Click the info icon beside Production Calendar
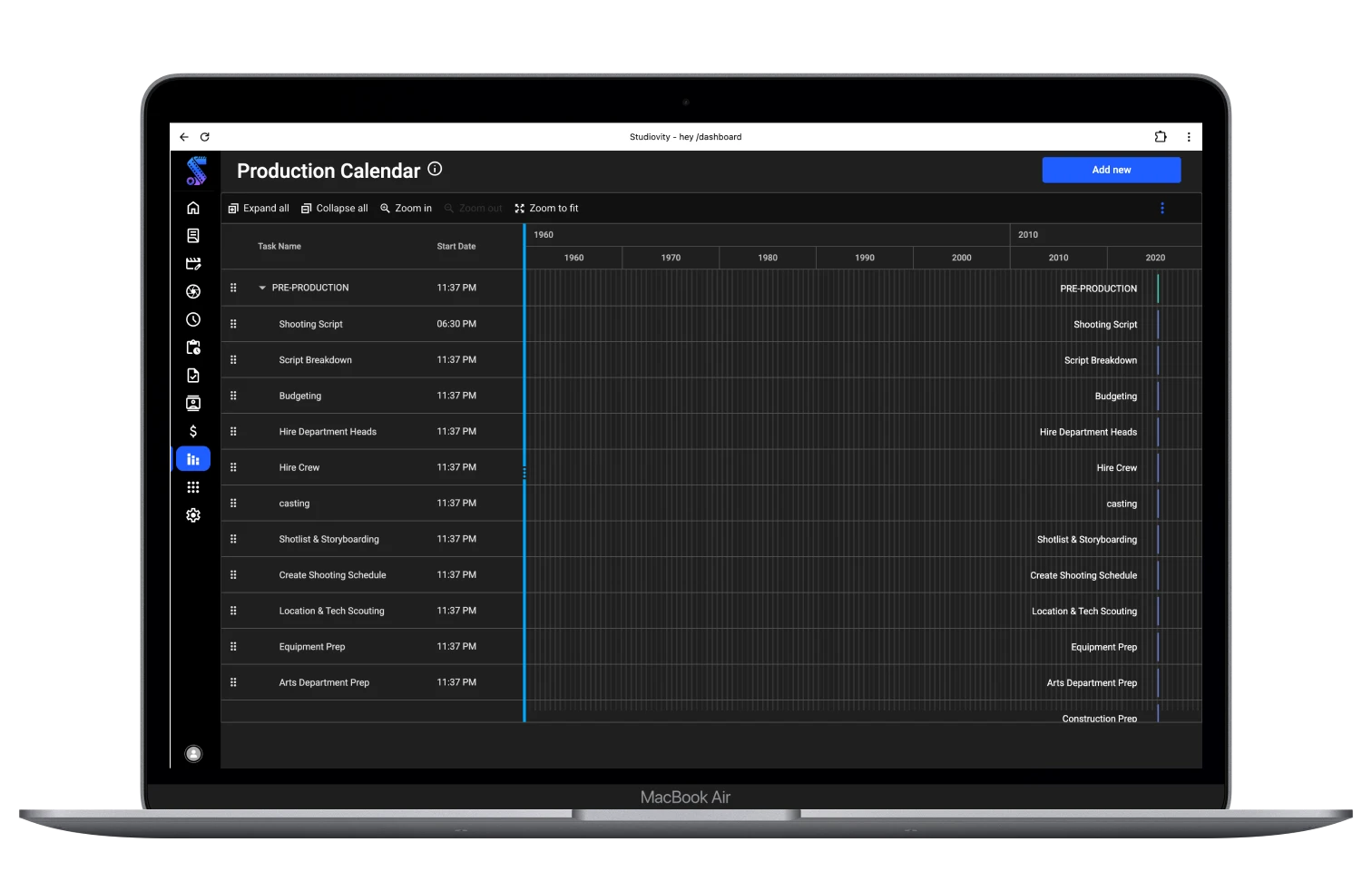Image resolution: width=1372 pixels, height=891 pixels. [x=435, y=169]
